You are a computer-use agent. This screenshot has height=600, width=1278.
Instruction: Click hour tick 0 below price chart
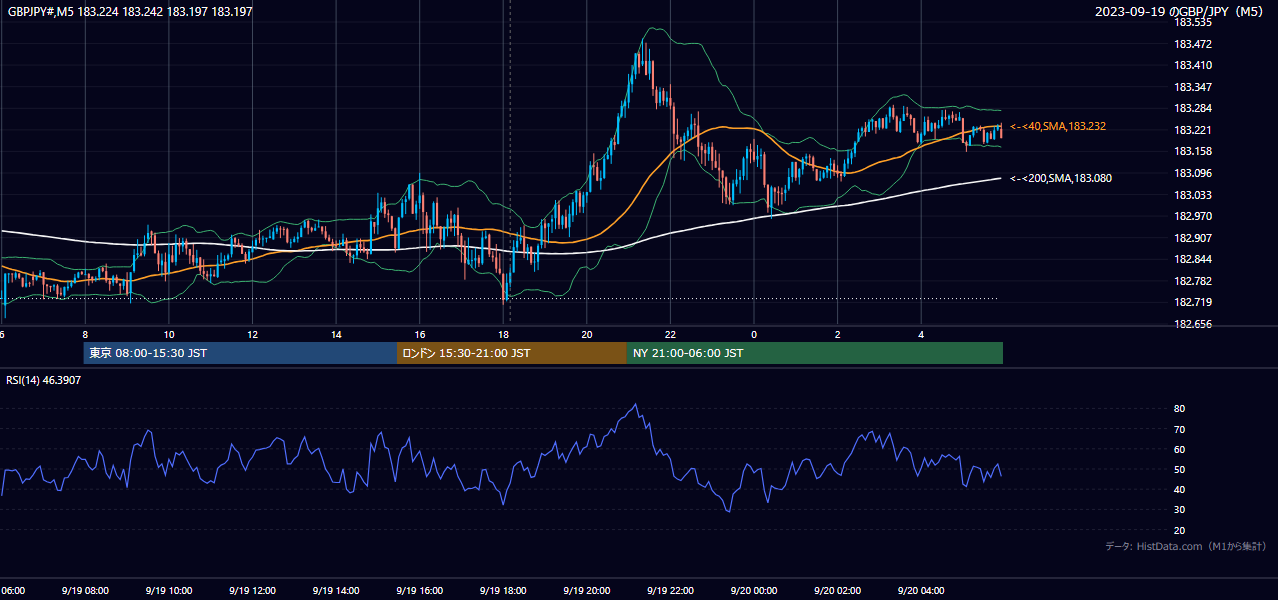754,334
